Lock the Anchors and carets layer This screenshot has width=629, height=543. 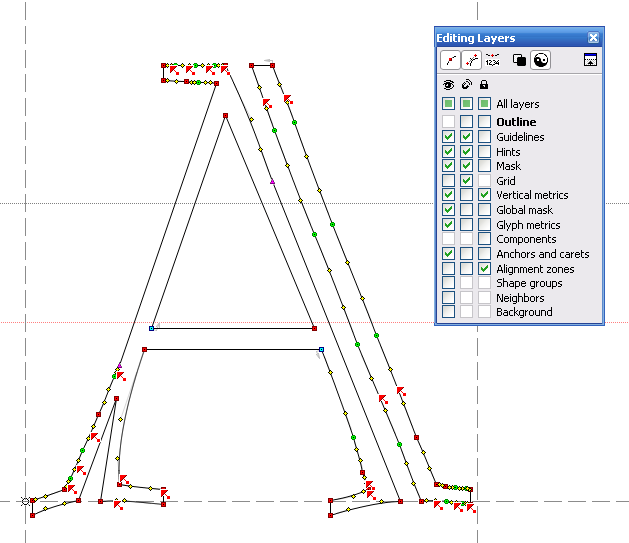(x=484, y=254)
